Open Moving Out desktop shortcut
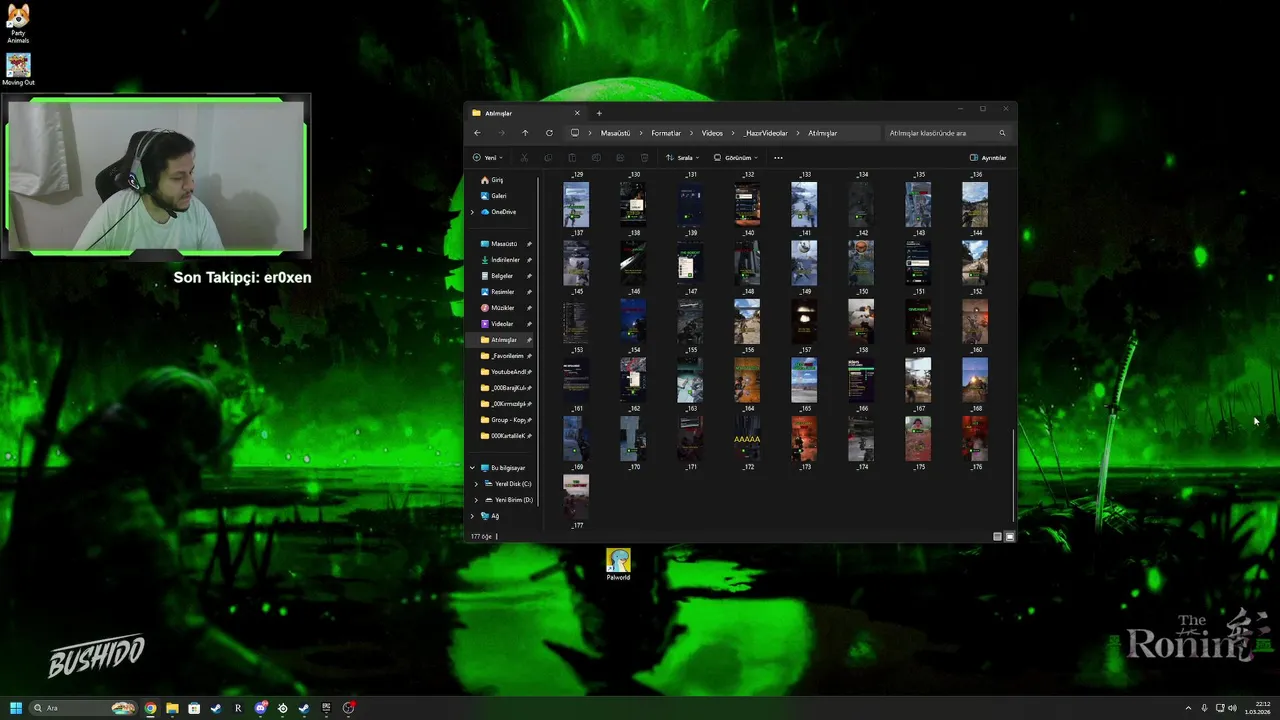The width and height of the screenshot is (1280, 720). coord(18,69)
